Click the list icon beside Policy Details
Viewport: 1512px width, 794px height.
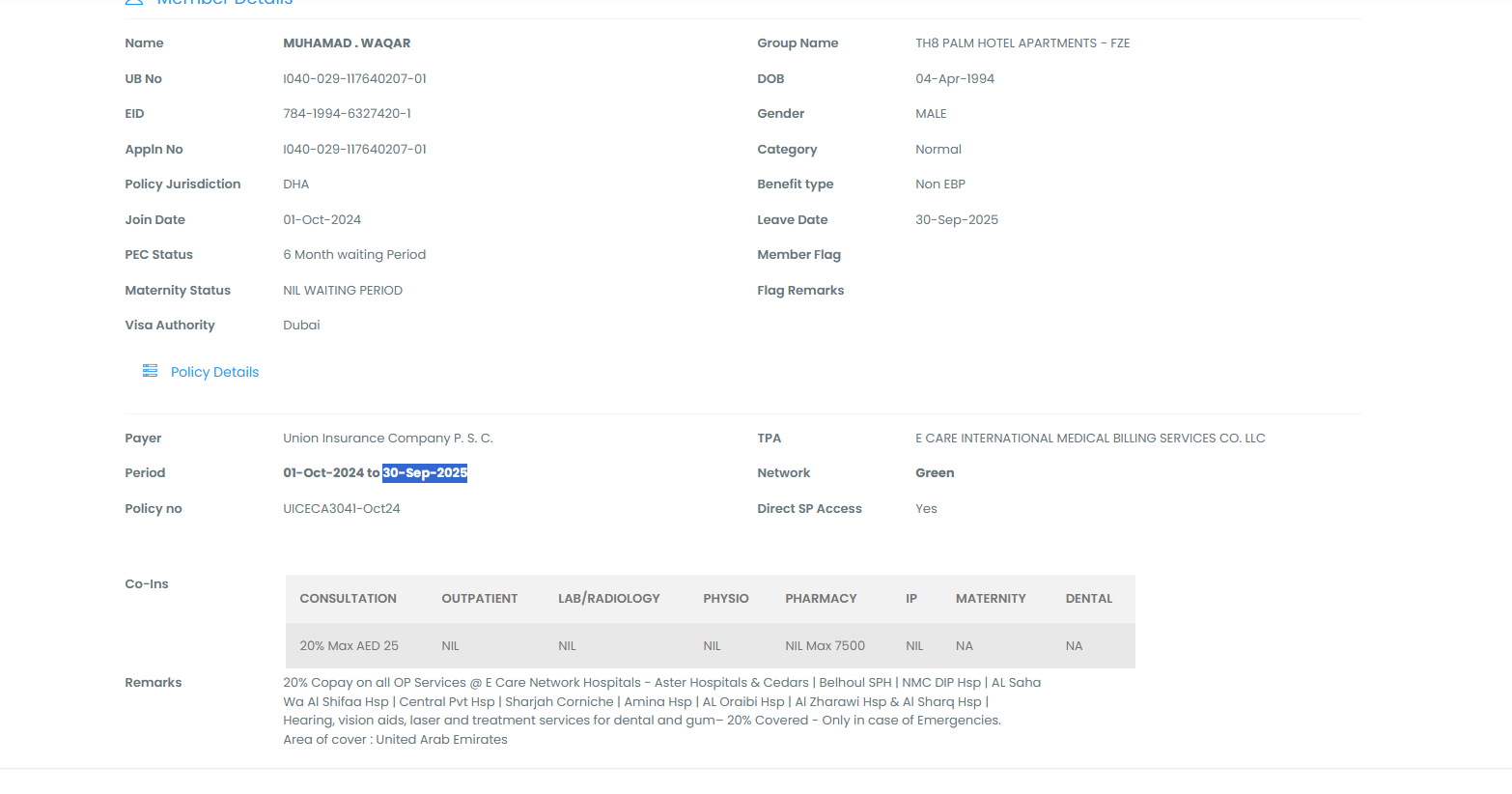point(150,371)
